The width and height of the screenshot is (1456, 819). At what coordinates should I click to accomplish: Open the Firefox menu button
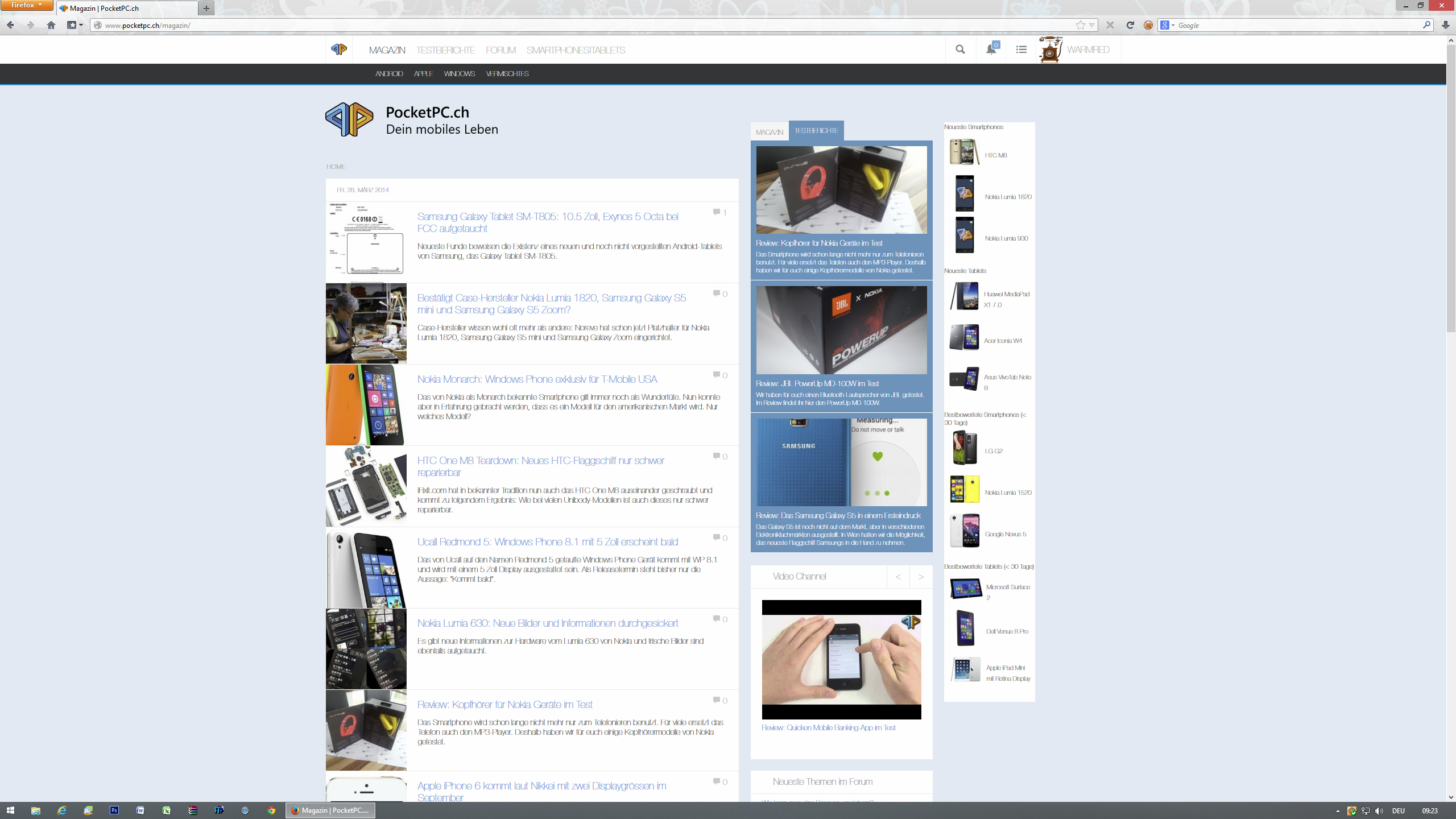(x=27, y=5)
